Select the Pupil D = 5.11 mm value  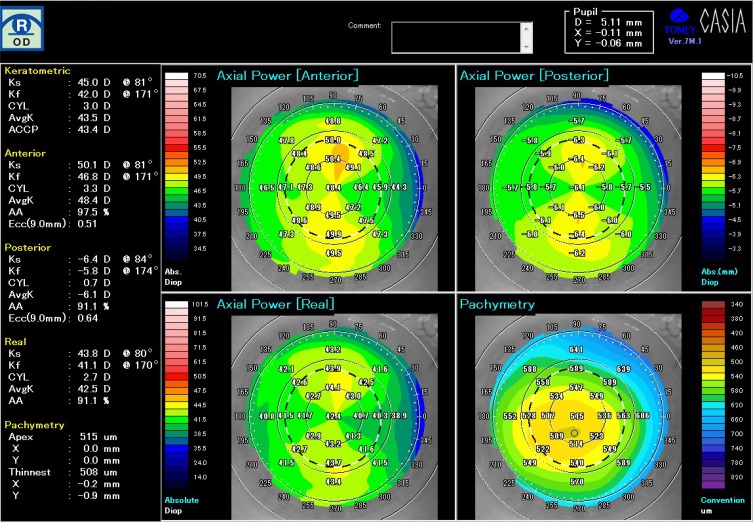(608, 22)
